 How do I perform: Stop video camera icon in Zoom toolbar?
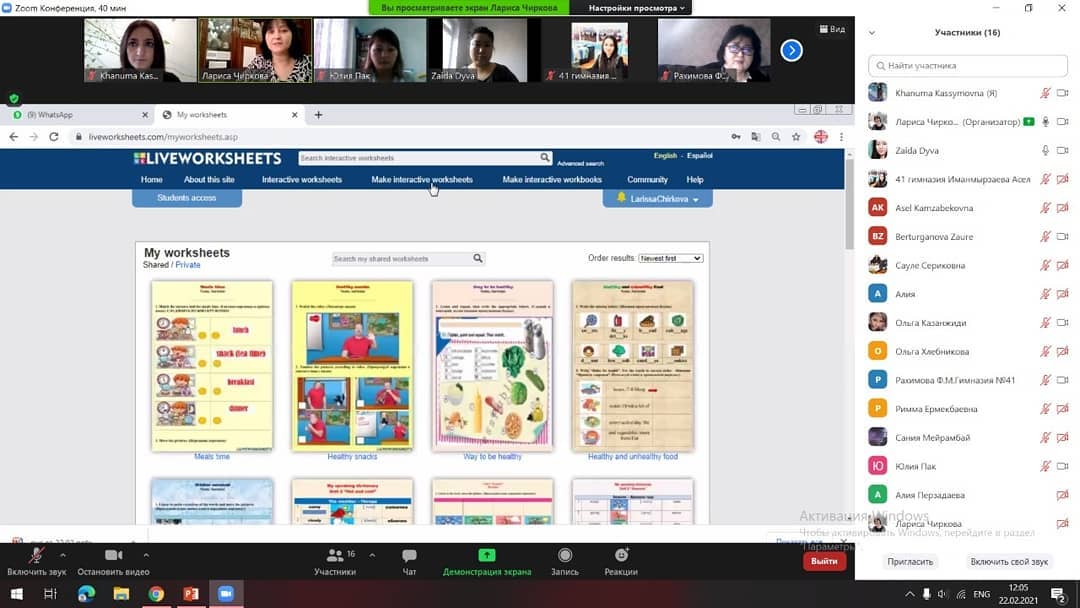coord(113,555)
